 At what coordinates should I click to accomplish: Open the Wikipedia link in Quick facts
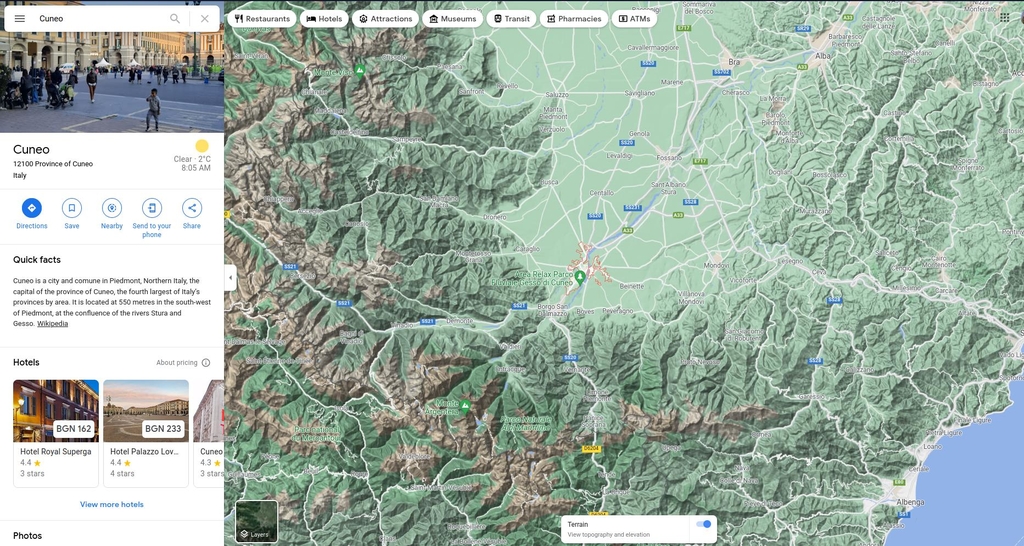click(x=53, y=324)
